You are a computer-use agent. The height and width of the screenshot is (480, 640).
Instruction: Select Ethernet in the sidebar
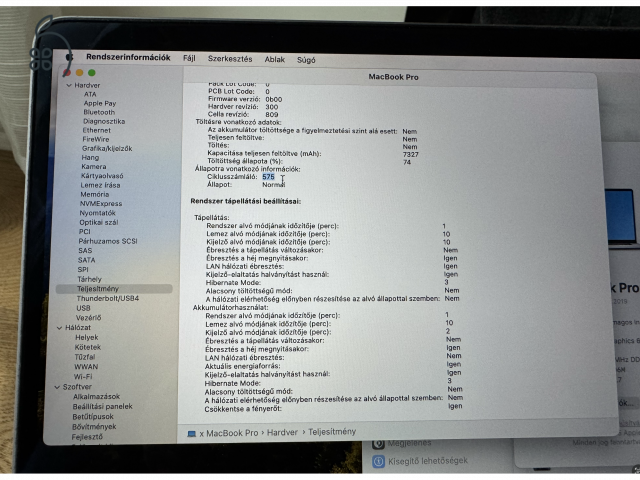click(x=97, y=130)
